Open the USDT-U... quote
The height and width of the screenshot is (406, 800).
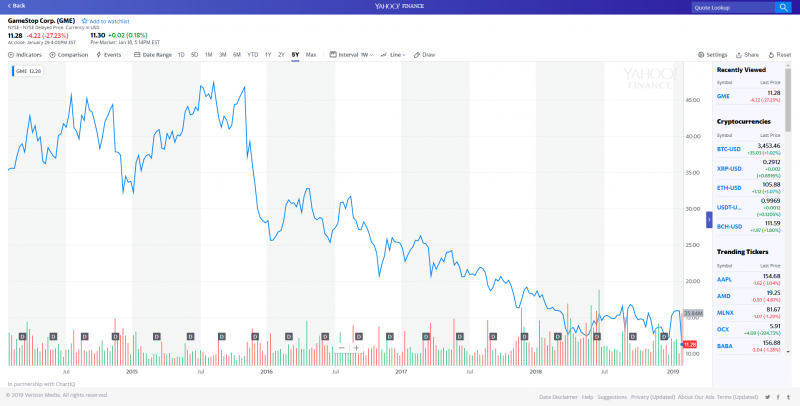tap(729, 207)
